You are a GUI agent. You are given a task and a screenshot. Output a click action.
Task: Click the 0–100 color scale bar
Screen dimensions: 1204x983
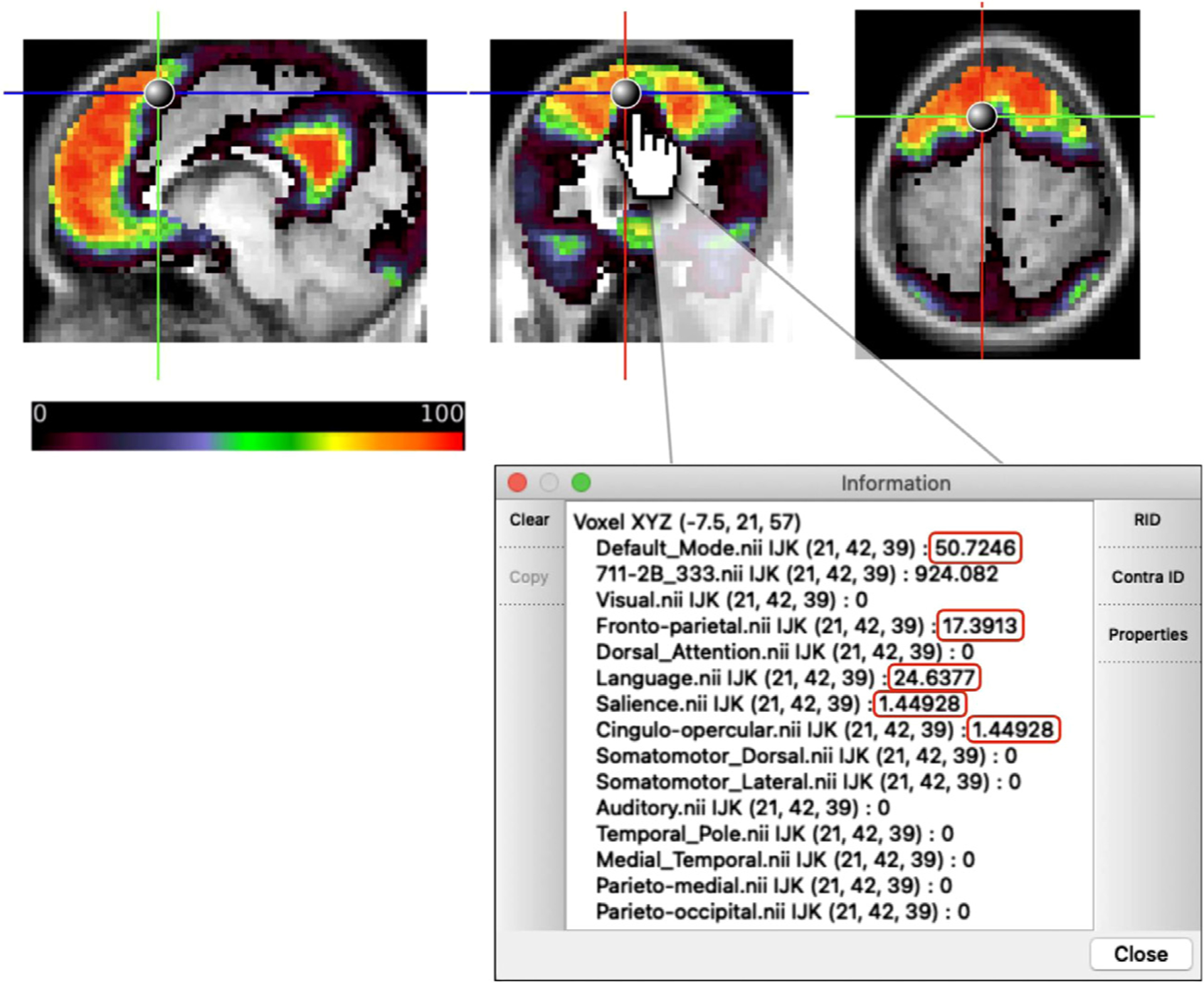pyautogui.click(x=248, y=426)
